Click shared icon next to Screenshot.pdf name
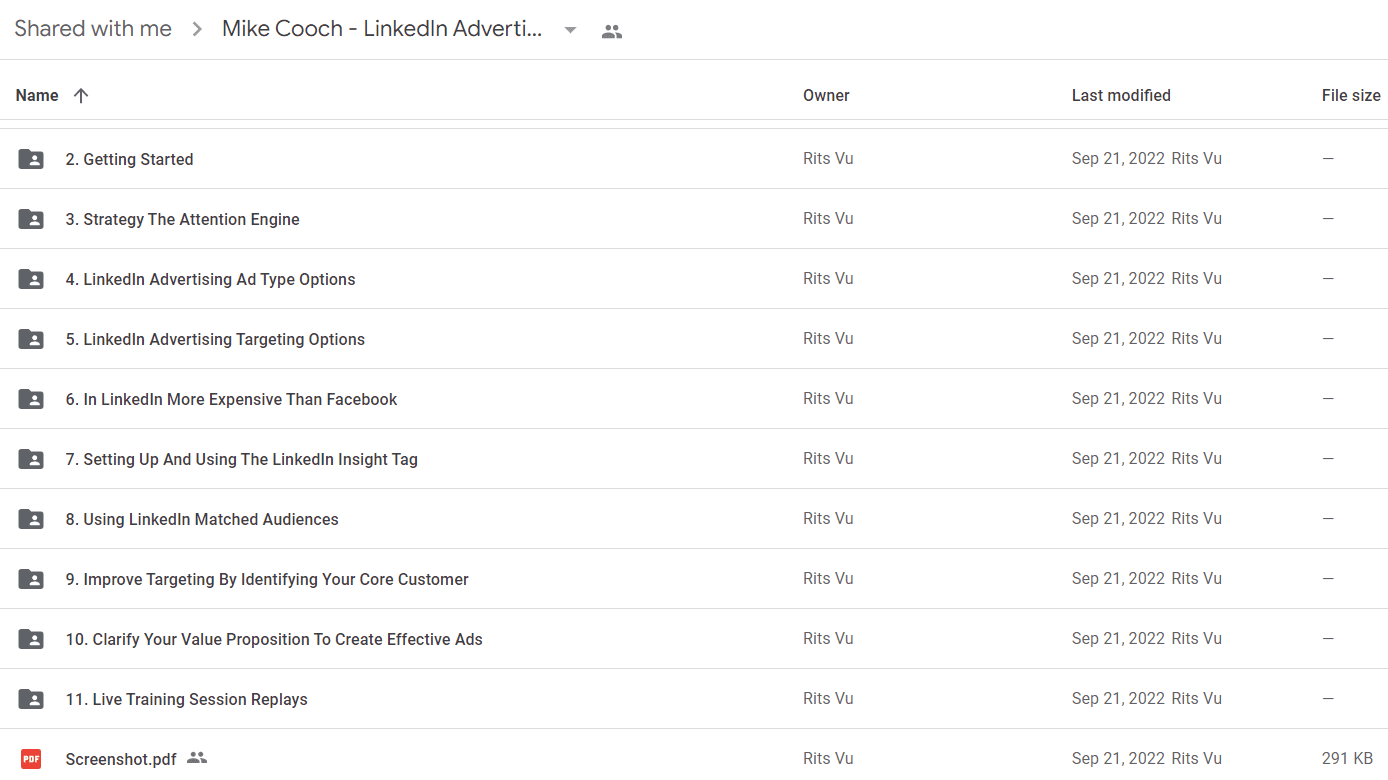The image size is (1388, 780). click(x=197, y=758)
